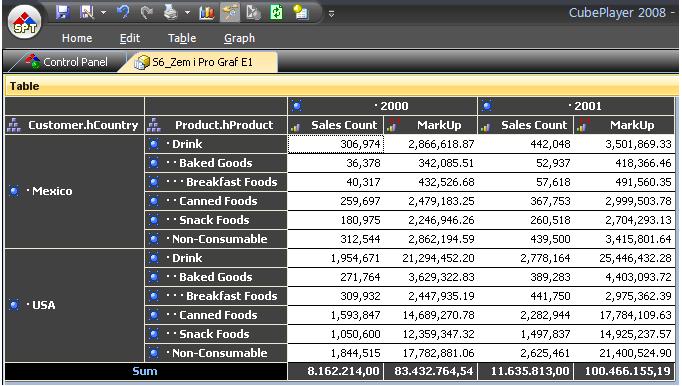Screen dimensions: 682x386
Task: Expand the quick access toolbar customize arrow
Action: point(331,14)
